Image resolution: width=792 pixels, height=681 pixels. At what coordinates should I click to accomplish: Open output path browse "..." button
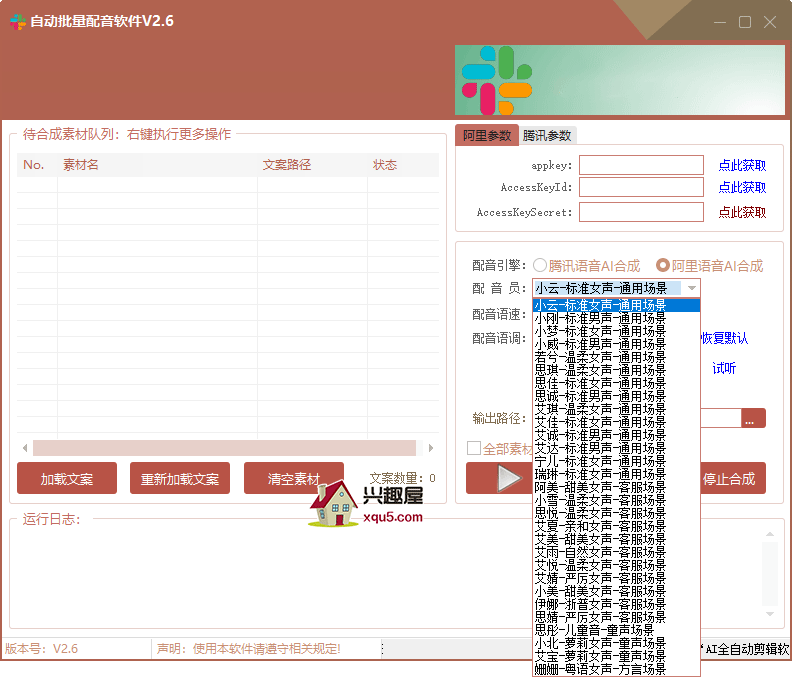coord(753,418)
